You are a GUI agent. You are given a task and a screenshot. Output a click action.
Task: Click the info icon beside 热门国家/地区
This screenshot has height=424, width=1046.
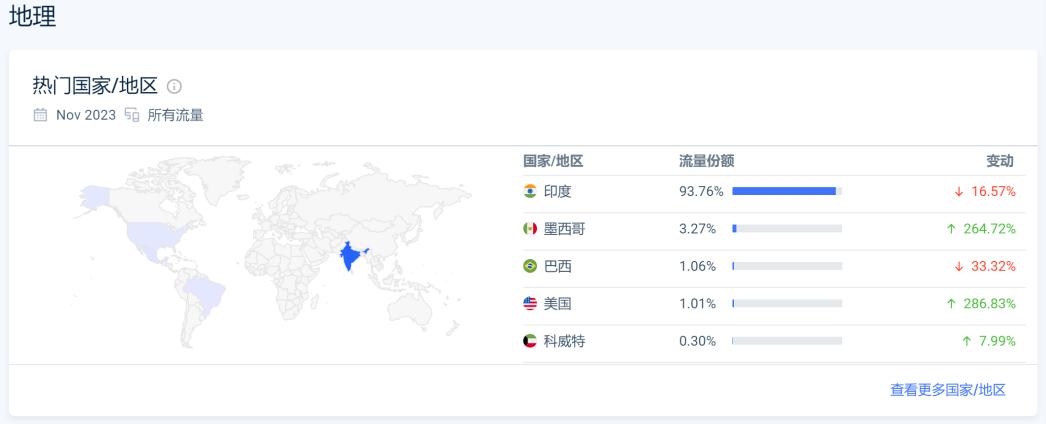tap(174, 86)
